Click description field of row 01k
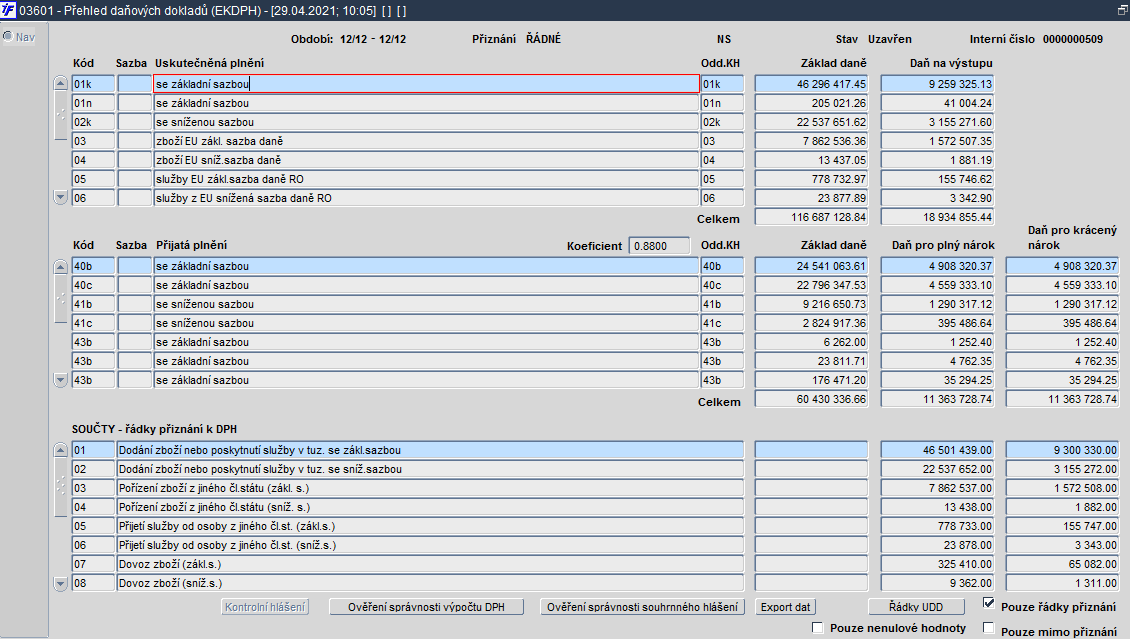The width and height of the screenshot is (1130, 639). 426,84
